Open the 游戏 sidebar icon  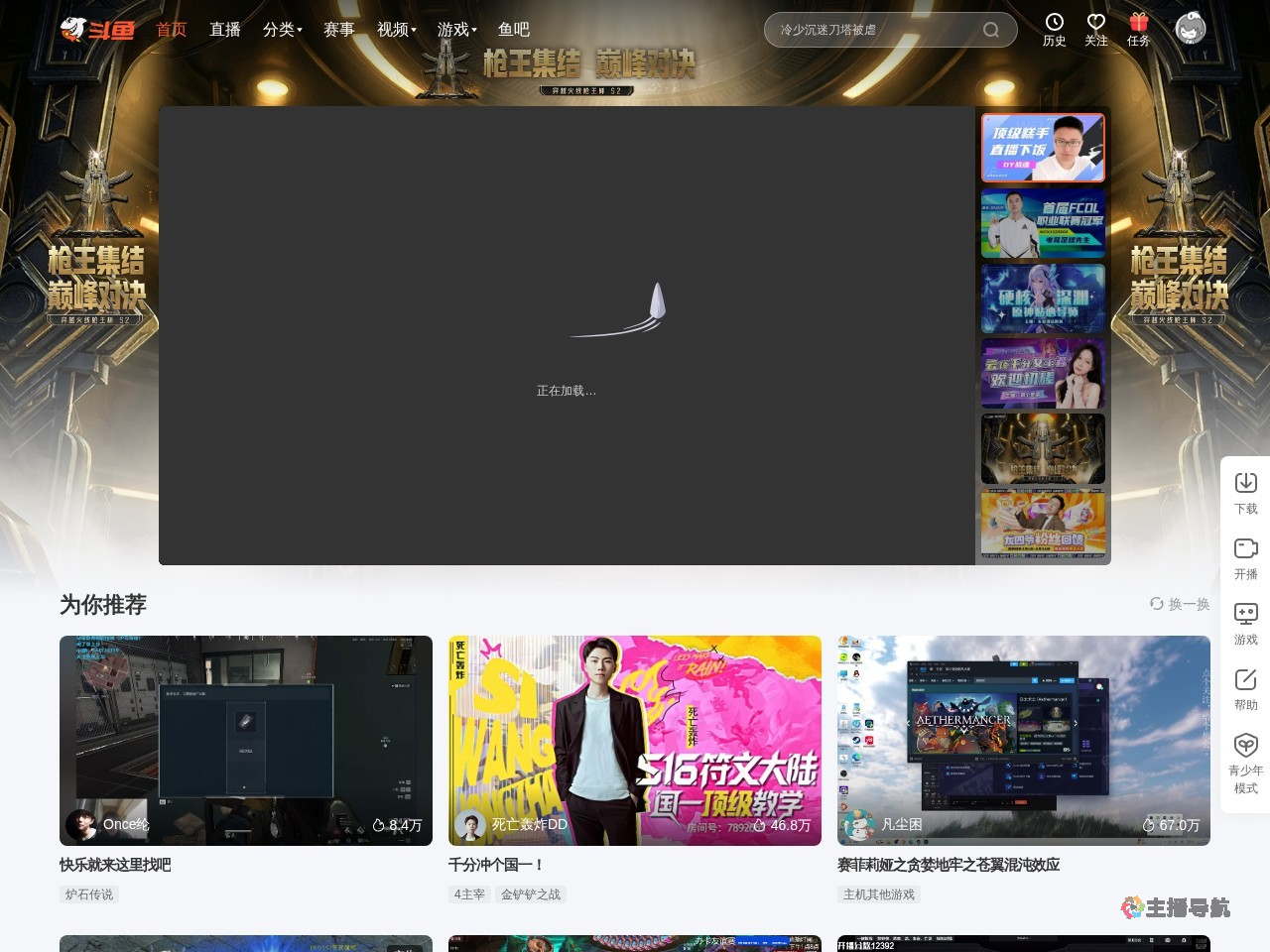click(1245, 614)
